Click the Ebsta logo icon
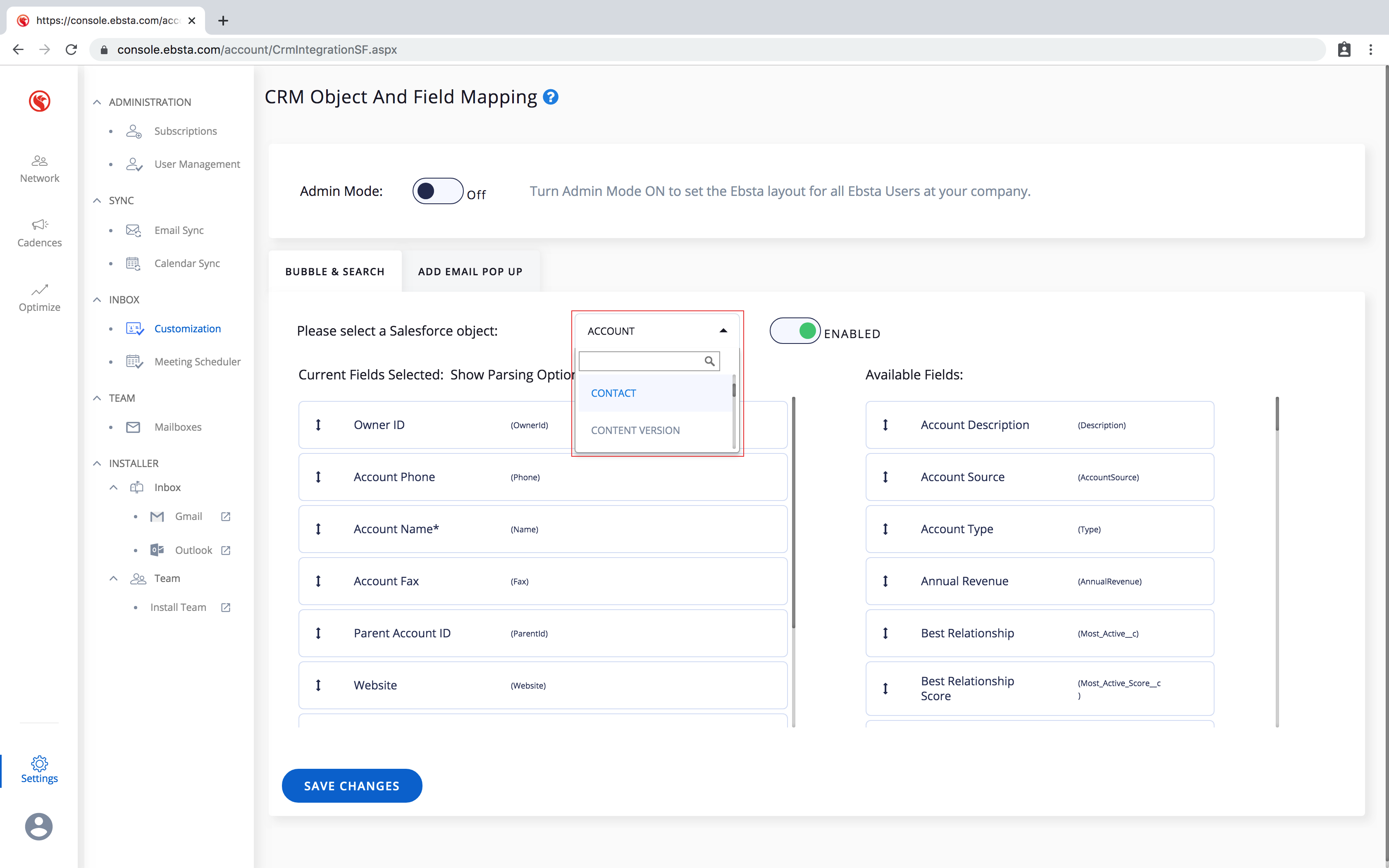The height and width of the screenshot is (868, 1389). point(39,102)
